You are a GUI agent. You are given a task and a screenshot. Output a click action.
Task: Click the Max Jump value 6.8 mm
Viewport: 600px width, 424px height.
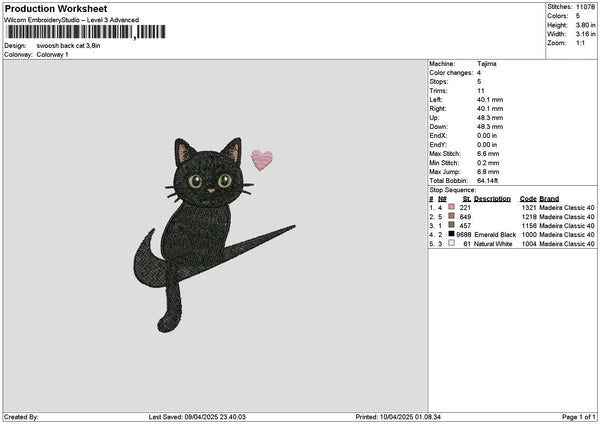coord(488,172)
